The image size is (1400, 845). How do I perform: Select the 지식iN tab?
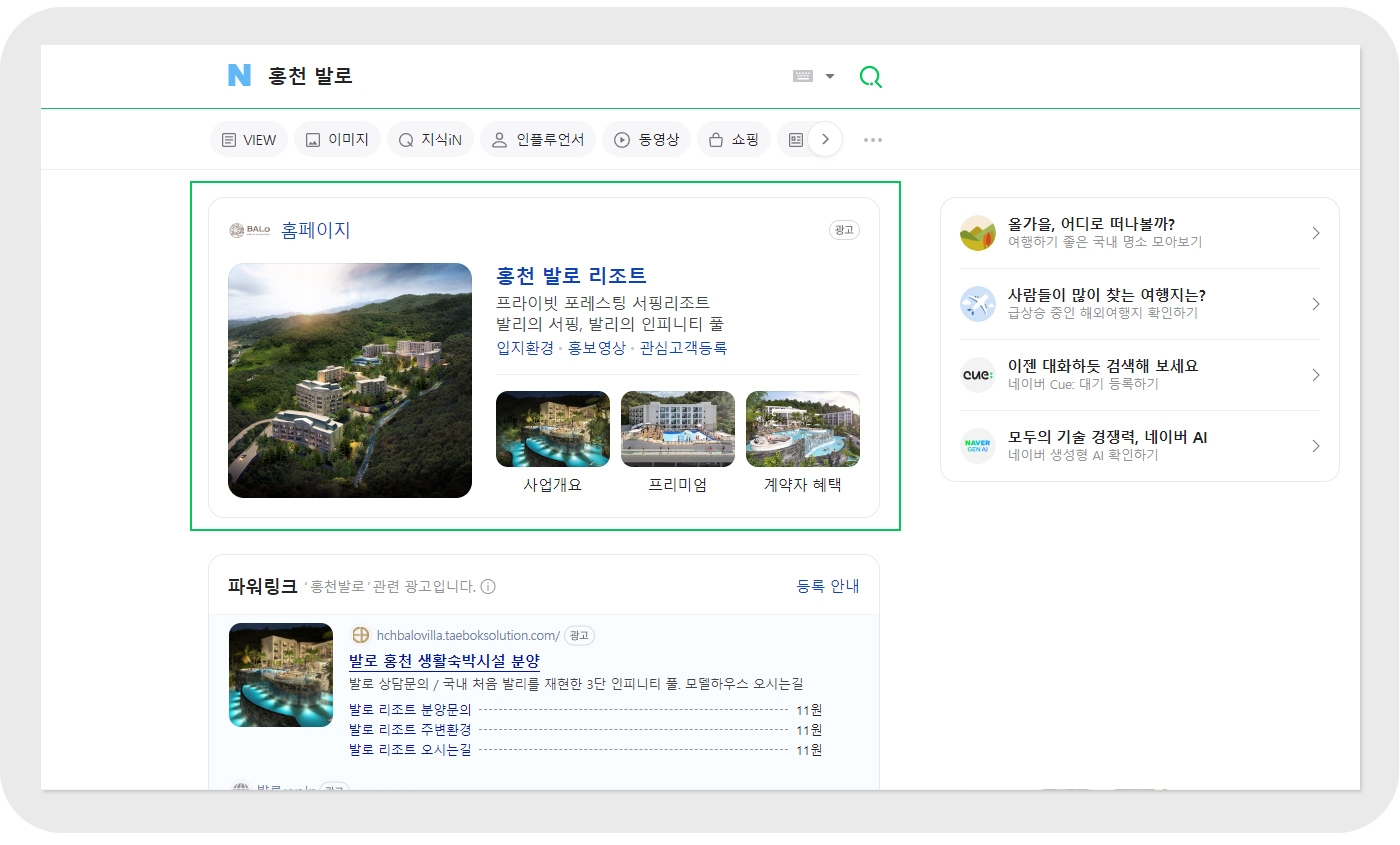[430, 140]
